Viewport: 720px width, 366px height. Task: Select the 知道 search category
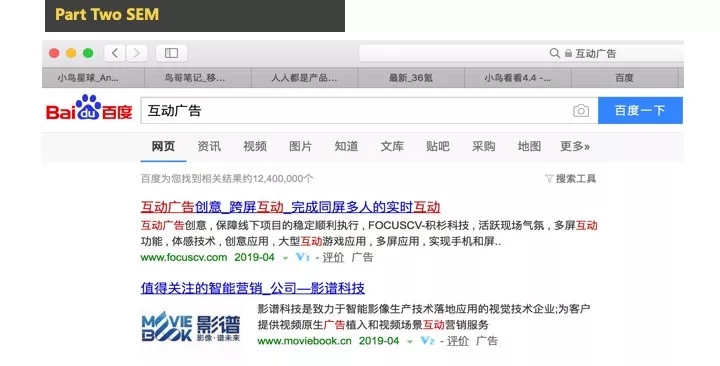pos(346,146)
